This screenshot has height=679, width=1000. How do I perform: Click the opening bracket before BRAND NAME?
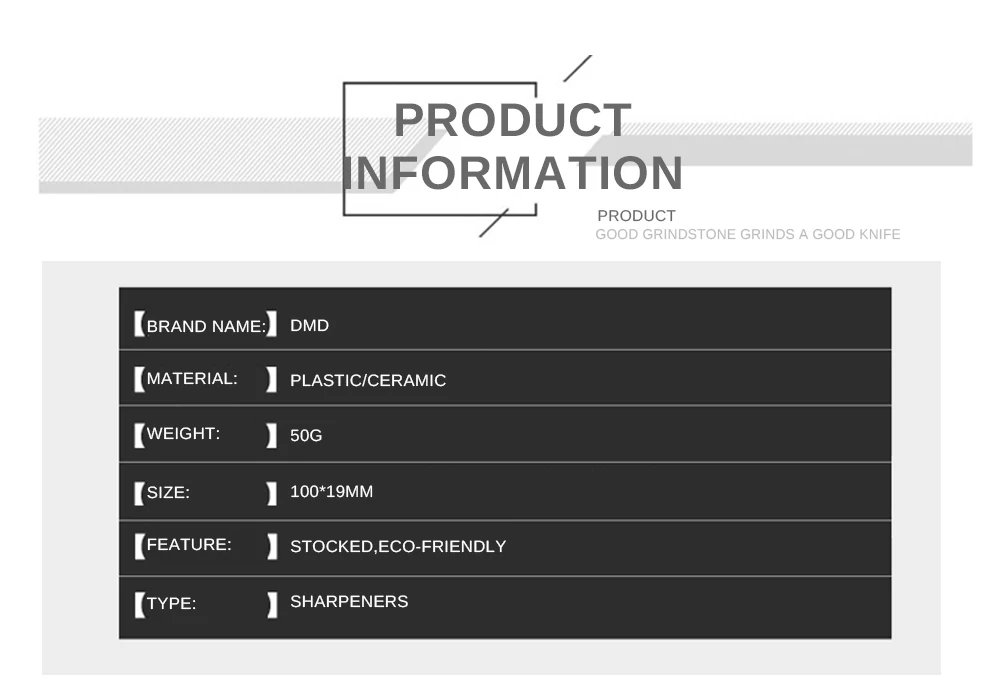coord(139,325)
